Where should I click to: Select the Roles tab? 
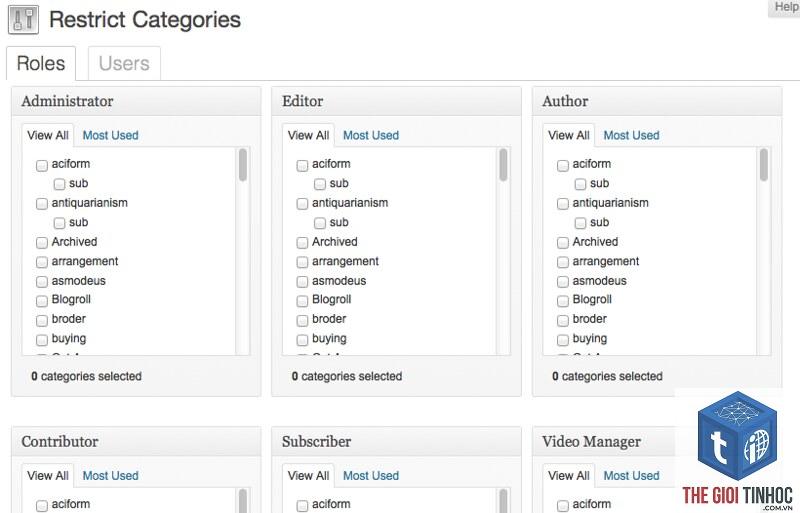[x=41, y=63]
